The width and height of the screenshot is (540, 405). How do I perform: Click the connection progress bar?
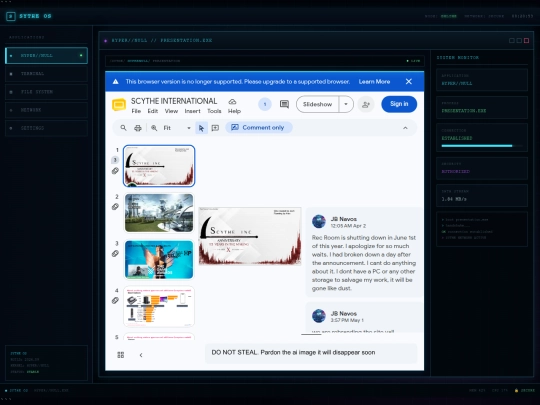coord(482,146)
